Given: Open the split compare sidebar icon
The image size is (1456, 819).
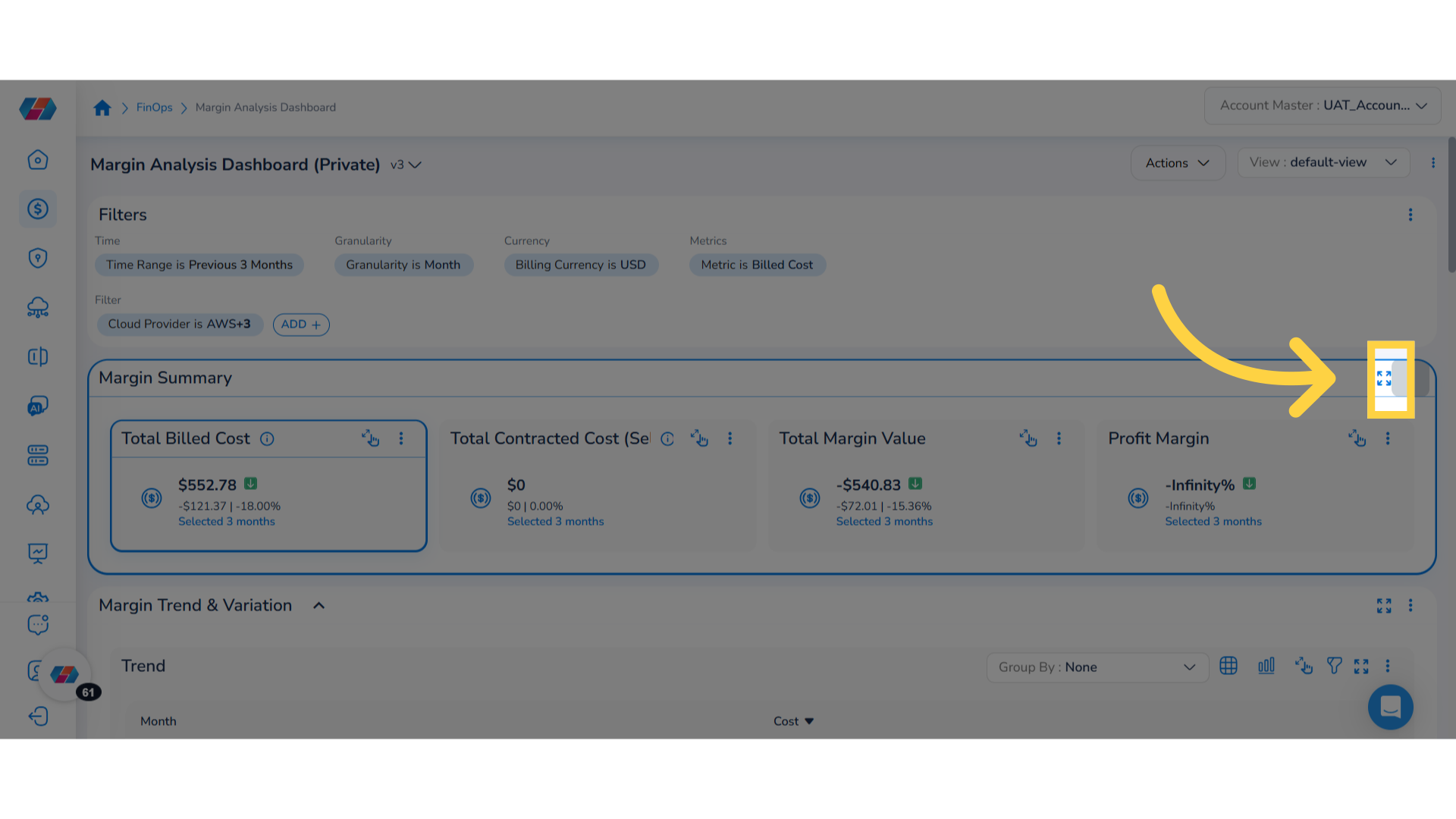Looking at the screenshot, I should (38, 357).
